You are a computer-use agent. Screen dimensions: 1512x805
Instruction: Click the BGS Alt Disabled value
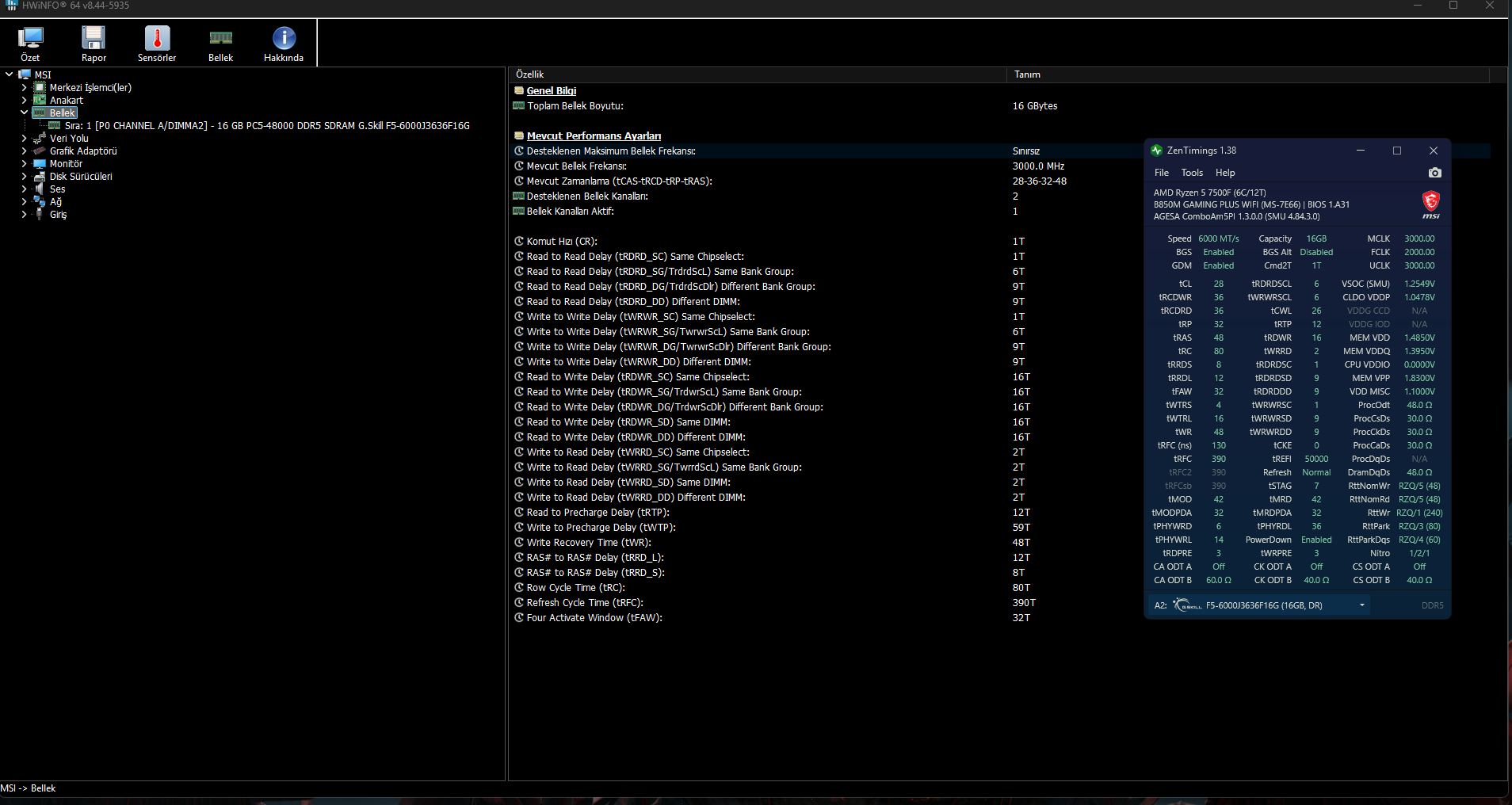(1316, 252)
